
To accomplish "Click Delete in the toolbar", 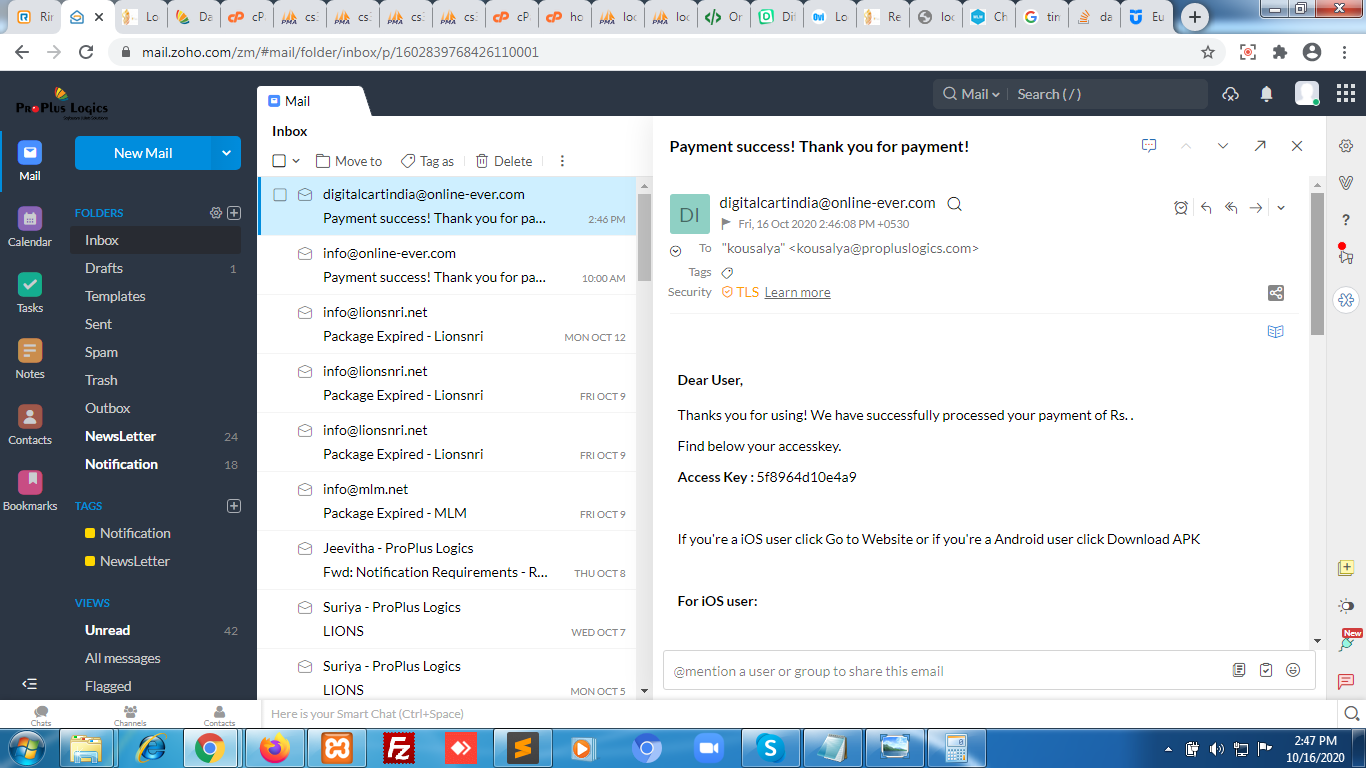I will click(x=504, y=161).
